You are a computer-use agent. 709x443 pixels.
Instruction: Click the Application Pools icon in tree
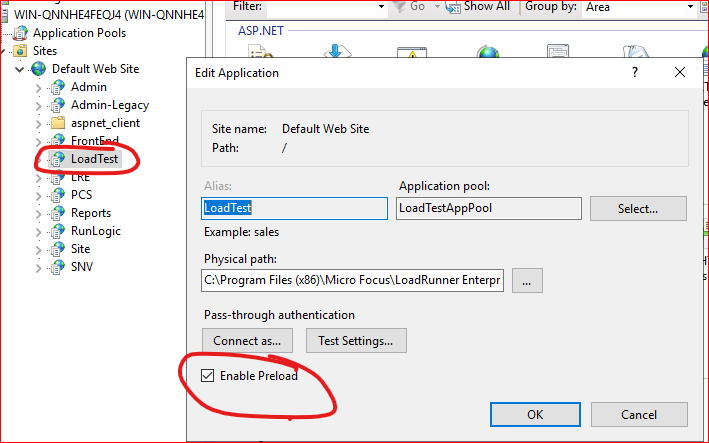pos(20,33)
